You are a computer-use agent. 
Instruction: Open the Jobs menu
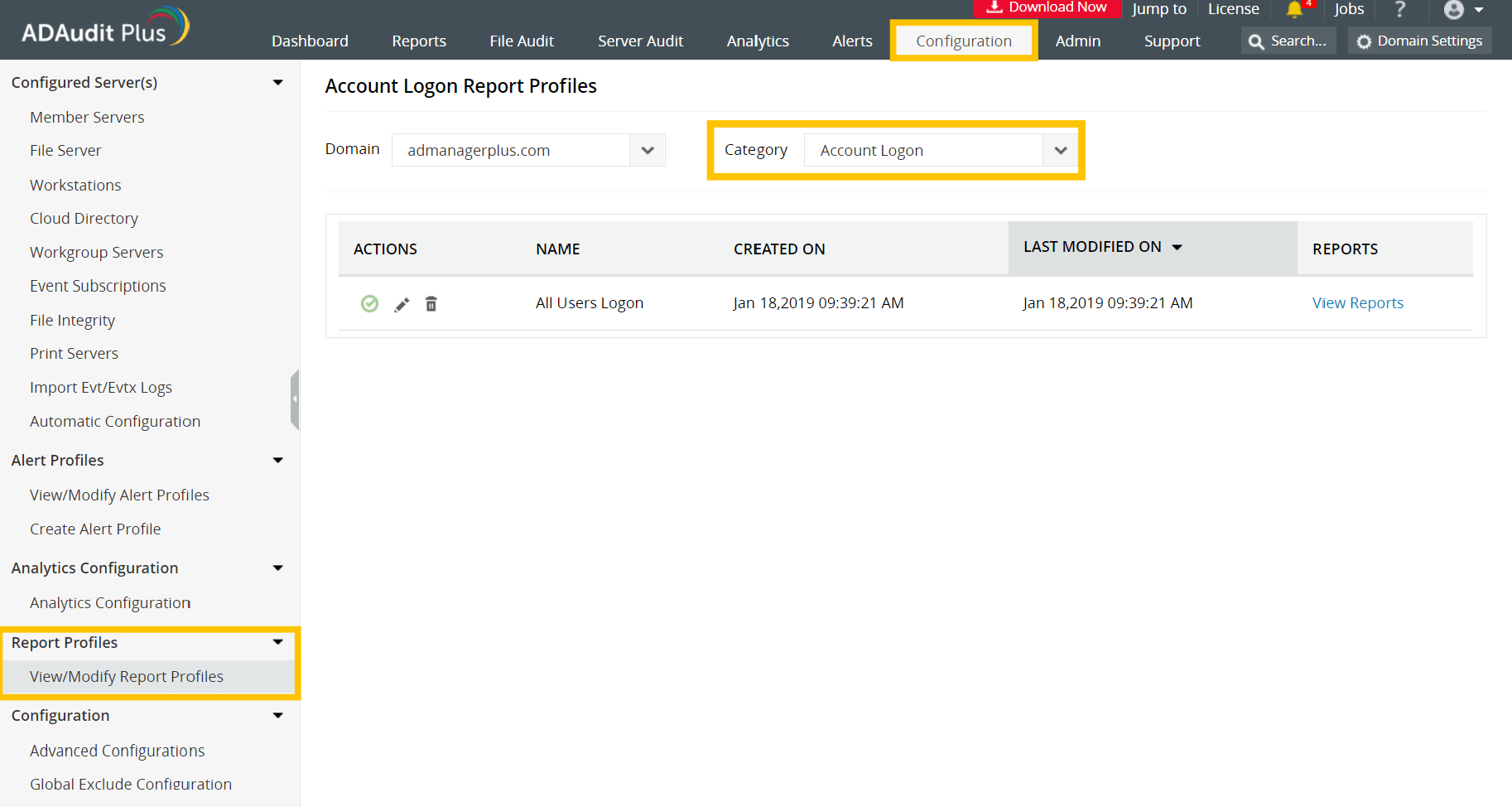pos(1349,10)
